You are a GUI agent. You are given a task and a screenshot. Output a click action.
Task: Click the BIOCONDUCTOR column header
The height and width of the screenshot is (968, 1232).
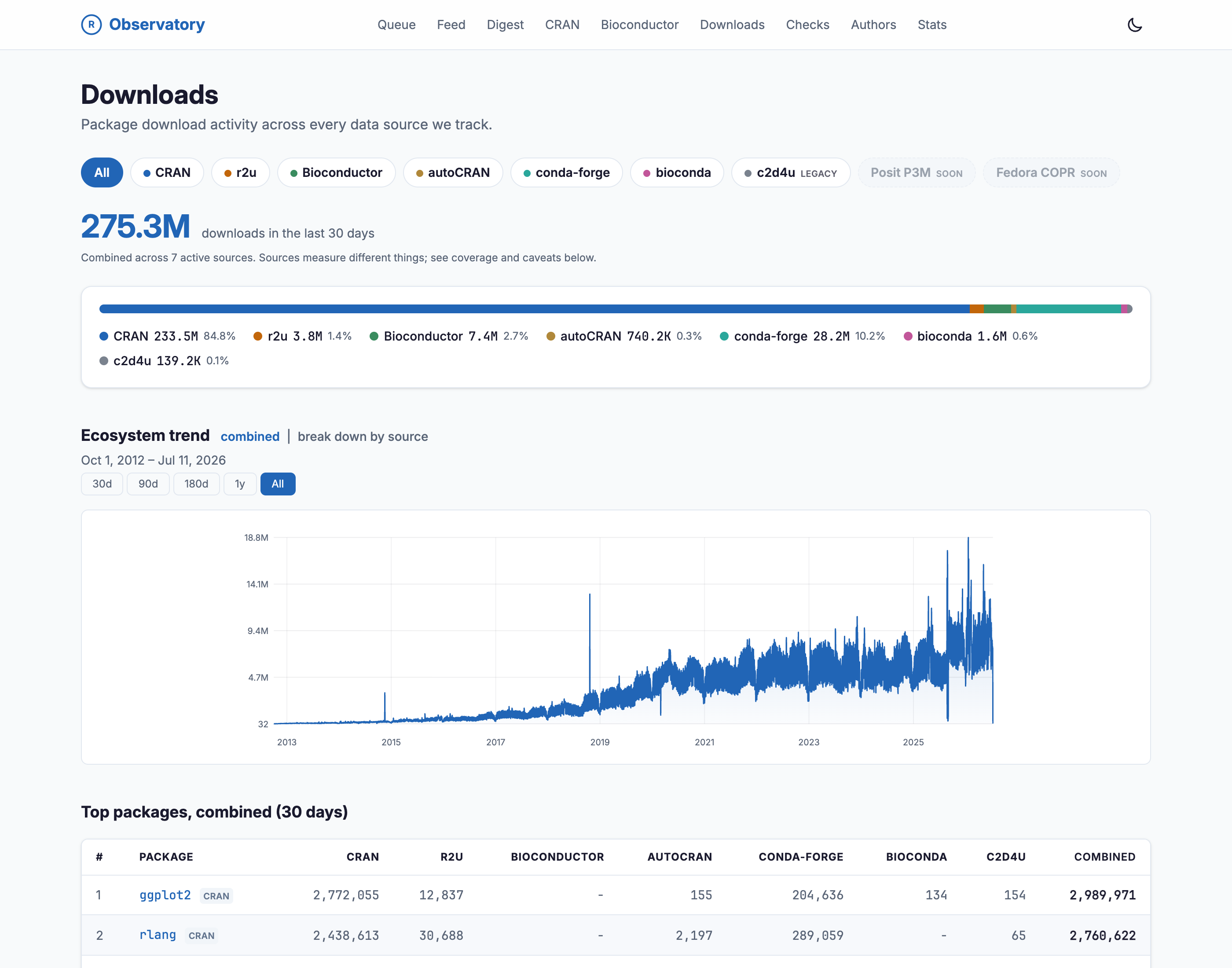pos(557,857)
